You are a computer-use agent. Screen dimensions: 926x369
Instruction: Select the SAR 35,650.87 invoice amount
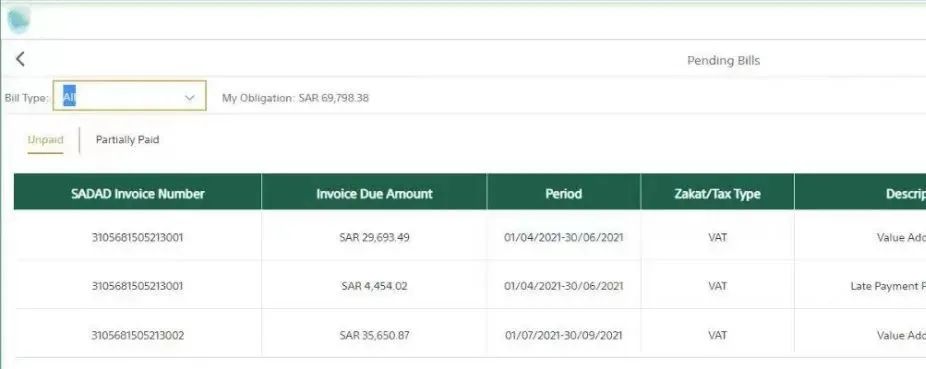point(374,335)
